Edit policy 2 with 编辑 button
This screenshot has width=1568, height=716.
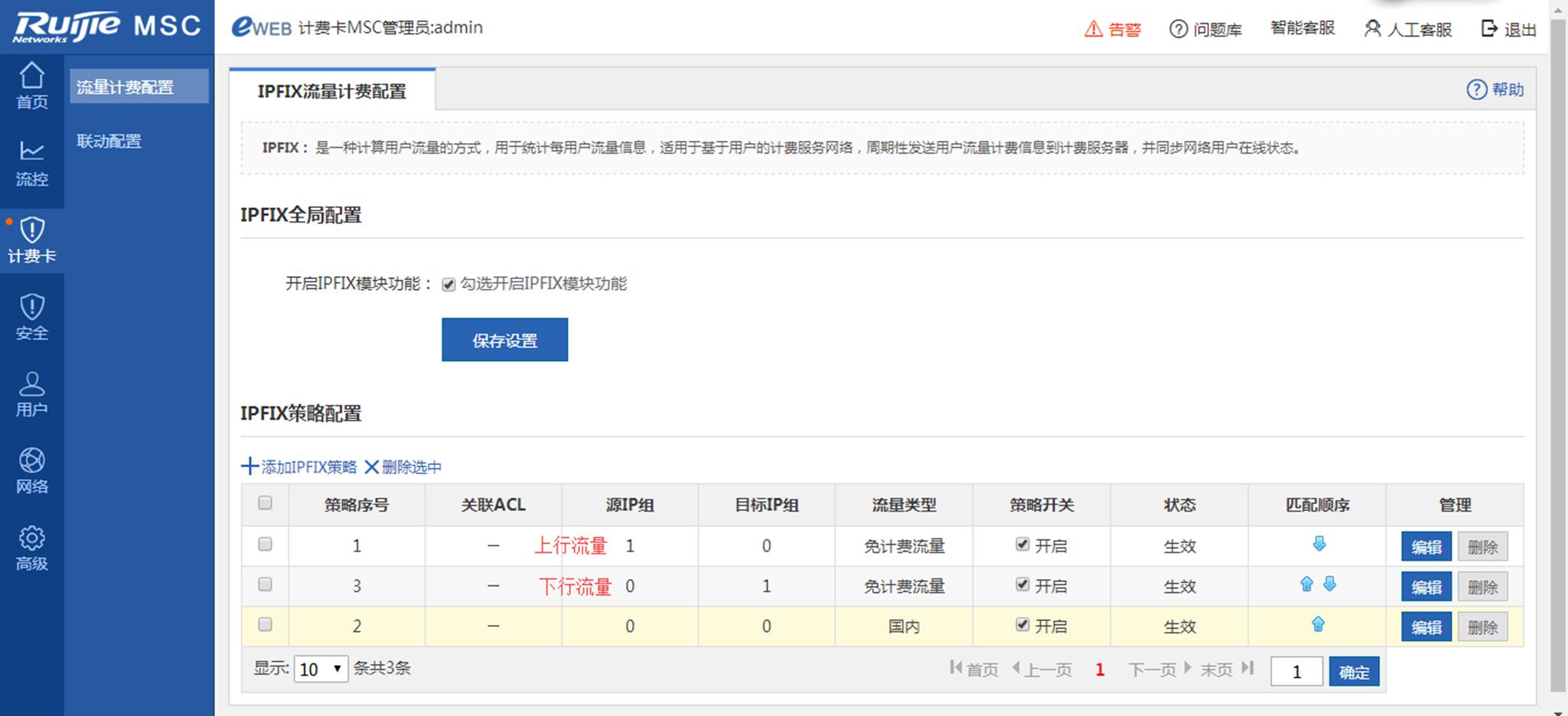pyautogui.click(x=1426, y=627)
